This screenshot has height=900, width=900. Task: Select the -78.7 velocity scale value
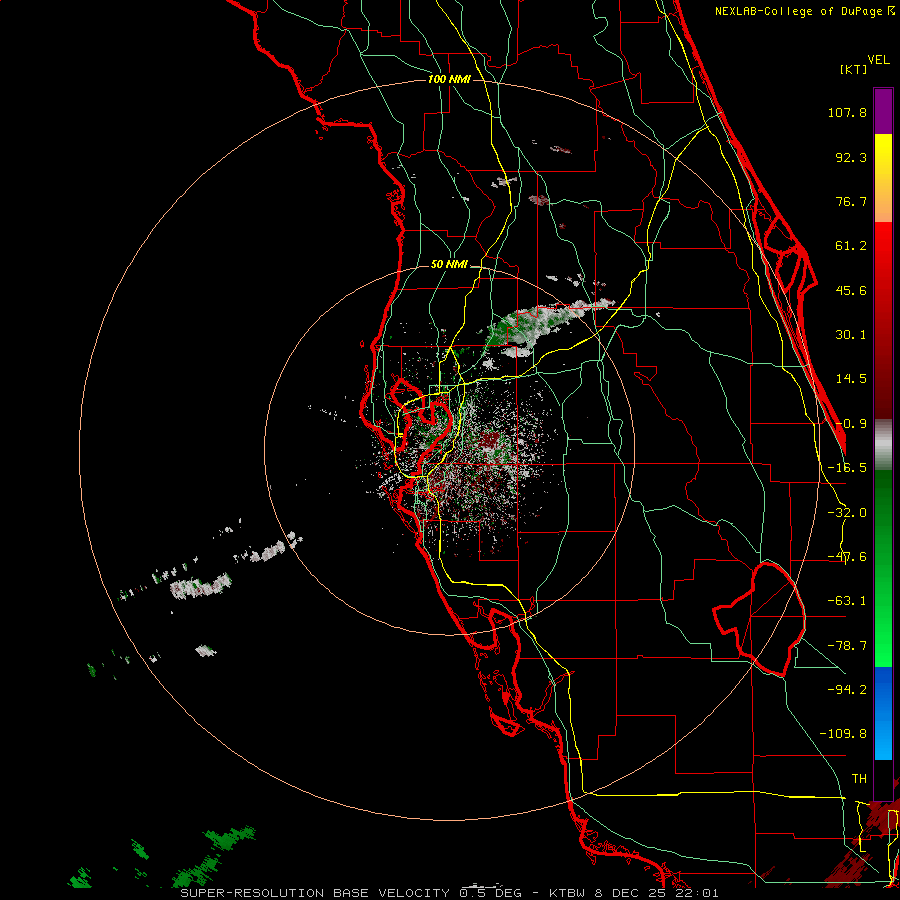(x=847, y=646)
